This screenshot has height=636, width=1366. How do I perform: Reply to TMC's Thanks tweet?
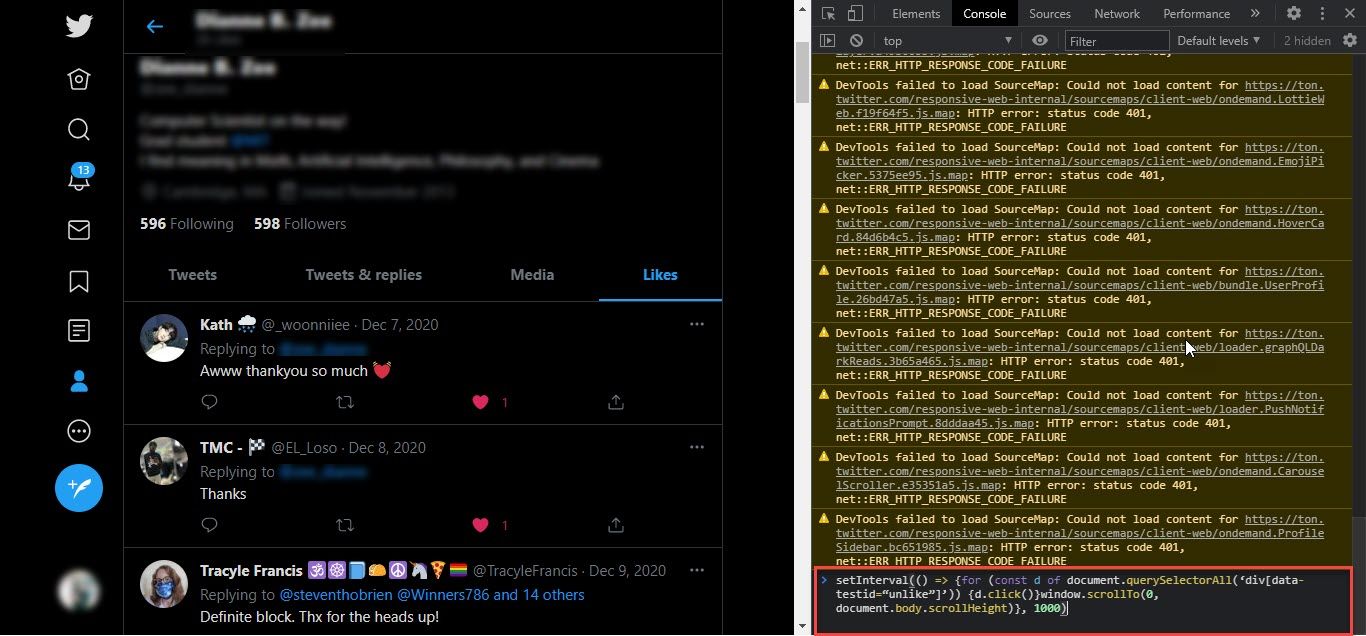coord(210,525)
